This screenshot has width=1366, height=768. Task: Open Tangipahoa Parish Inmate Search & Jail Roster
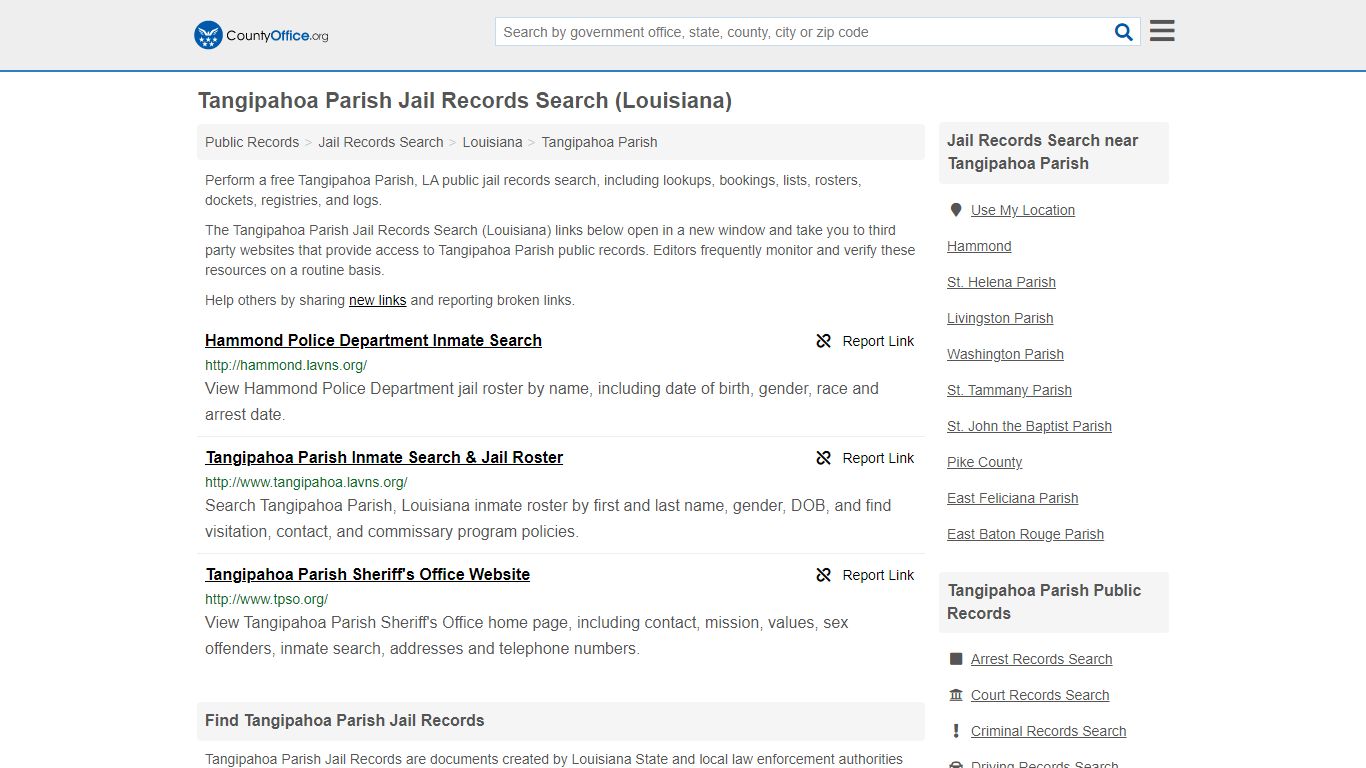click(x=384, y=457)
